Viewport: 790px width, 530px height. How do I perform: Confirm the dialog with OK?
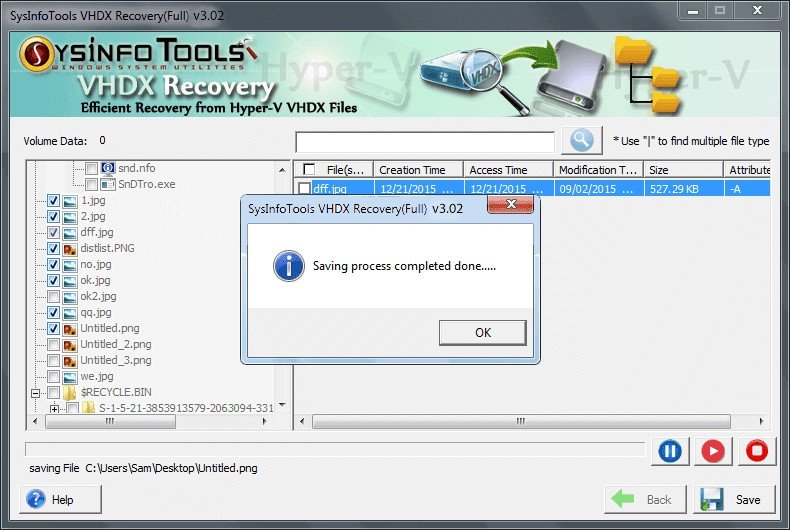point(483,333)
